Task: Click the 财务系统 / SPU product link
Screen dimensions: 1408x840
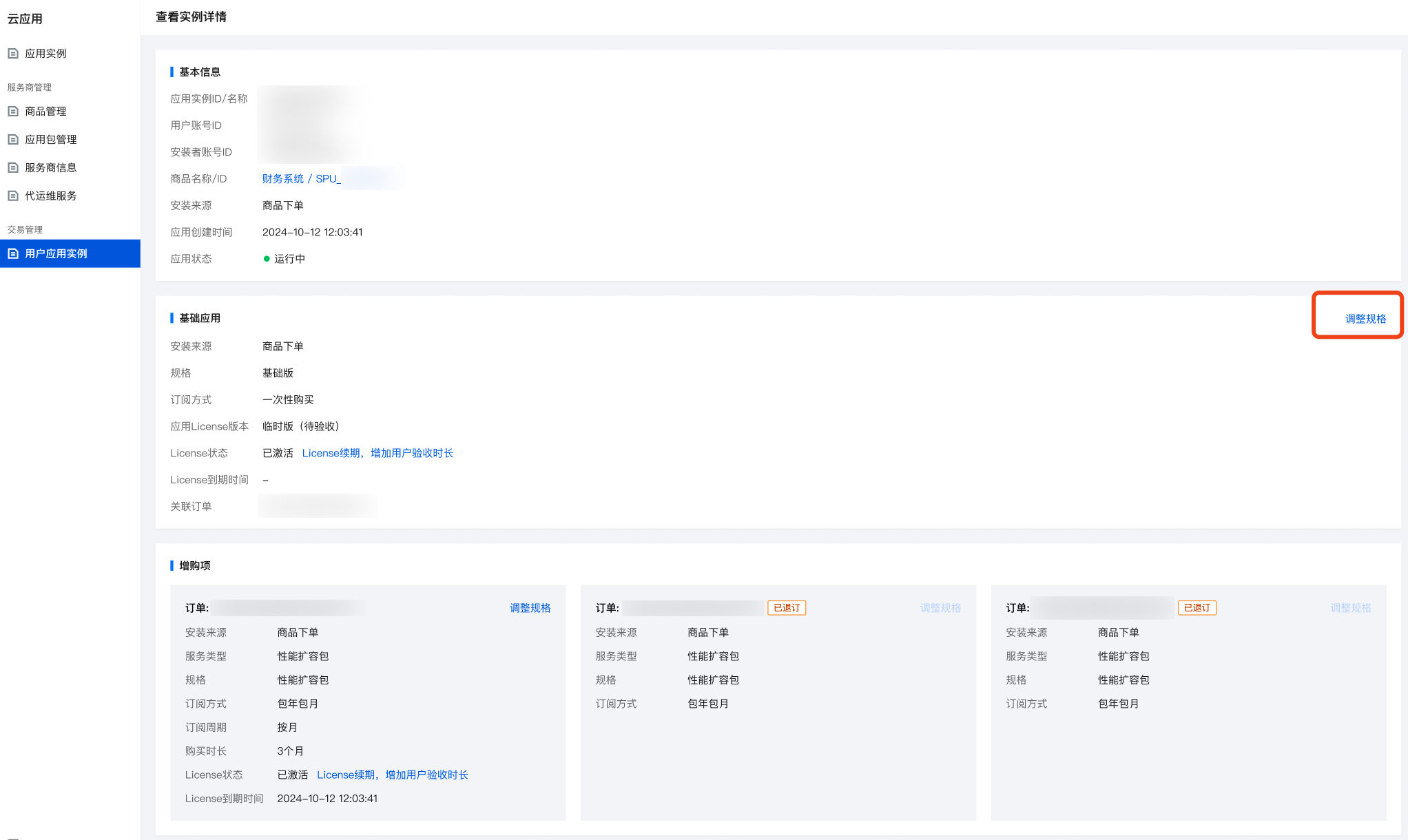Action: 301,178
